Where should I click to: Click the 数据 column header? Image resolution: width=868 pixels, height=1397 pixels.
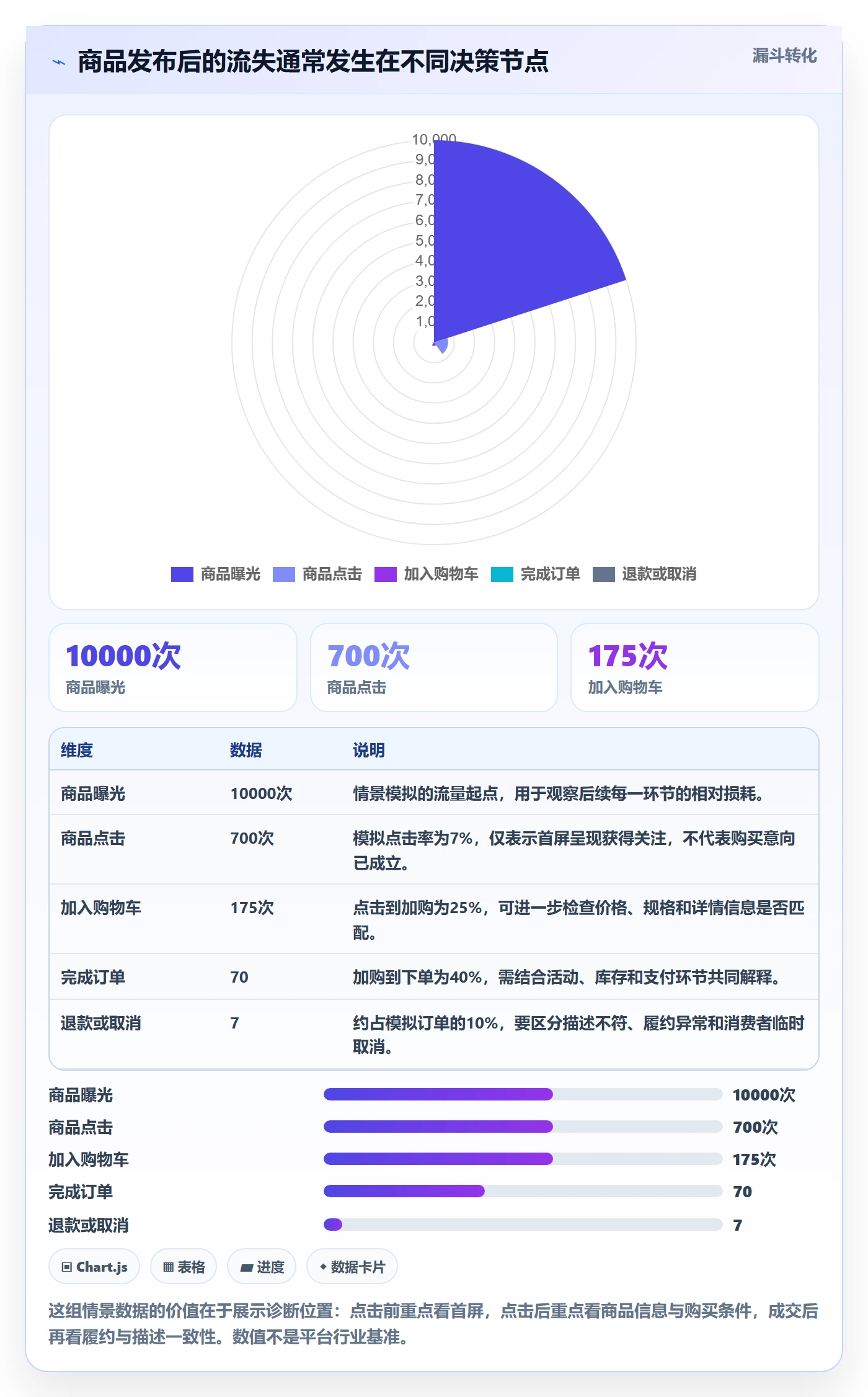click(246, 750)
